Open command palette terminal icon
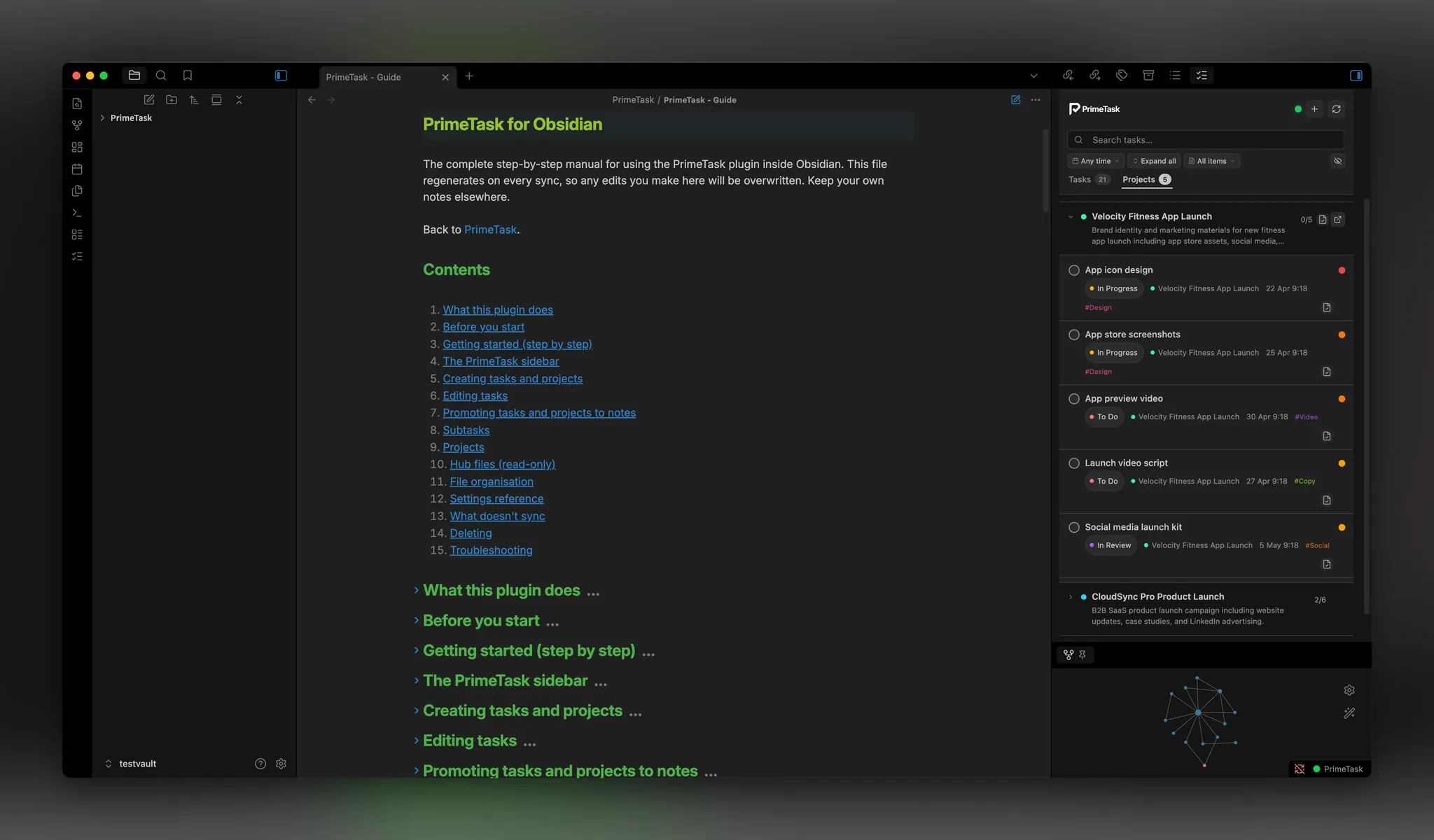The height and width of the screenshot is (840, 1434). pos(77,212)
